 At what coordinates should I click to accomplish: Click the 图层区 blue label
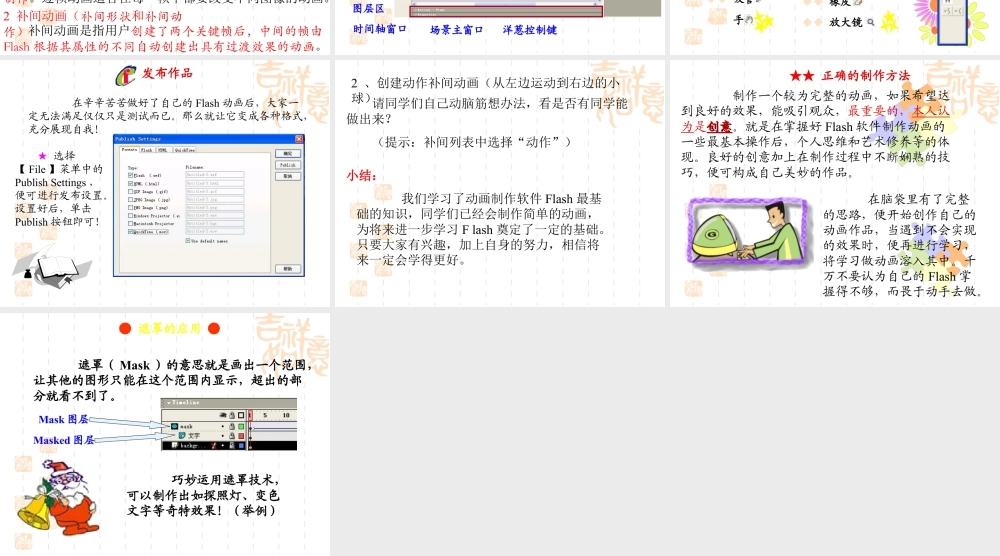click(x=369, y=8)
